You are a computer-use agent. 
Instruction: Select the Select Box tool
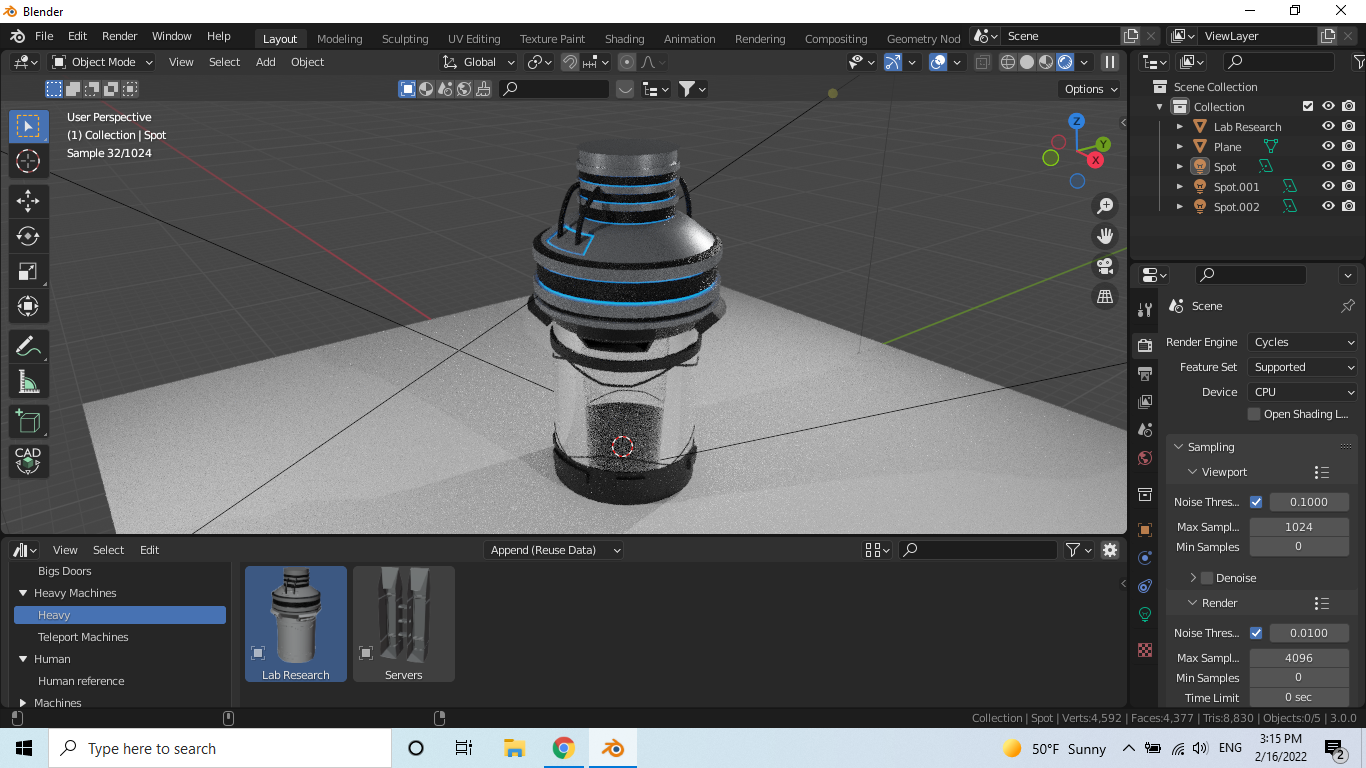(28, 126)
